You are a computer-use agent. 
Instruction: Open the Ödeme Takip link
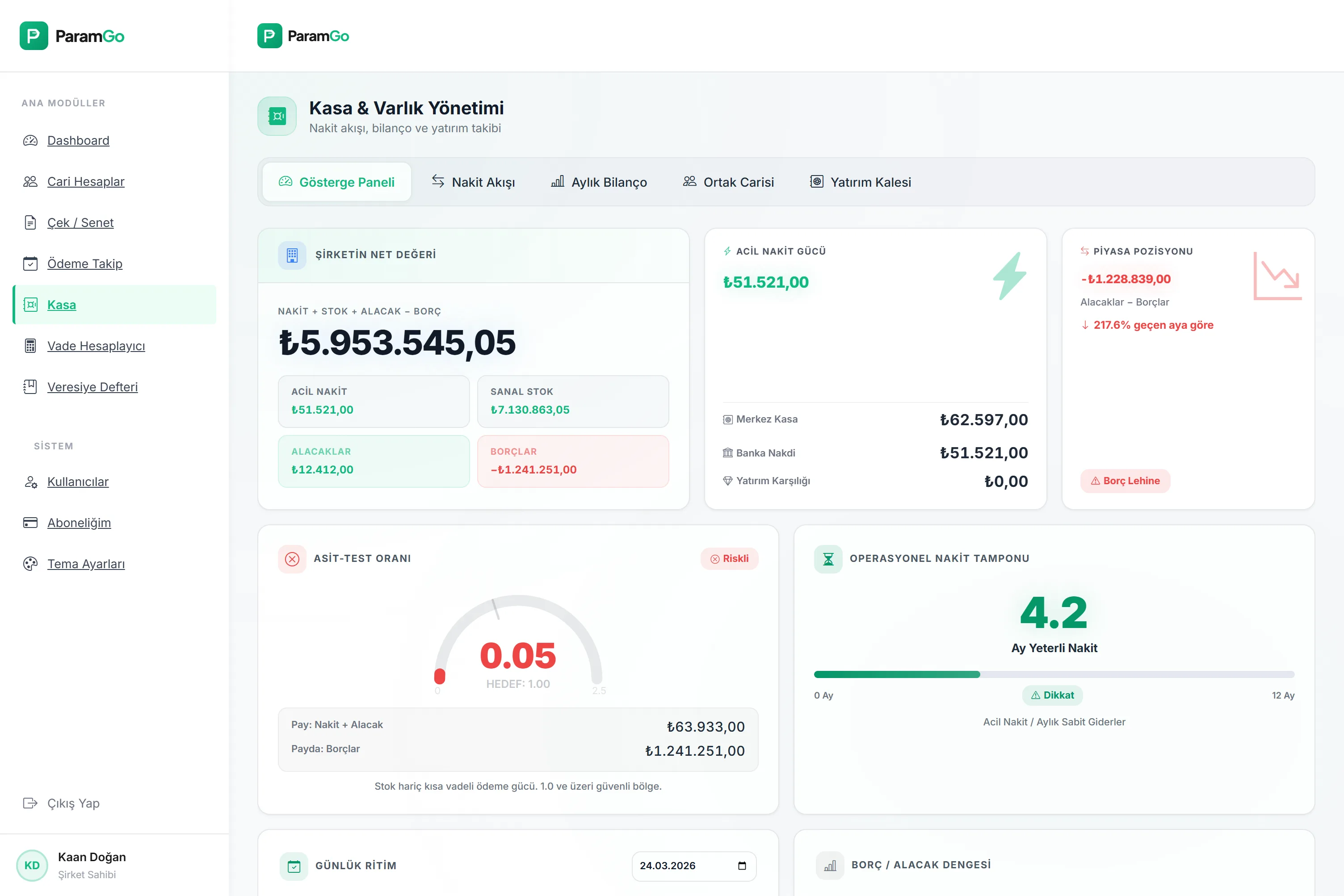(84, 264)
